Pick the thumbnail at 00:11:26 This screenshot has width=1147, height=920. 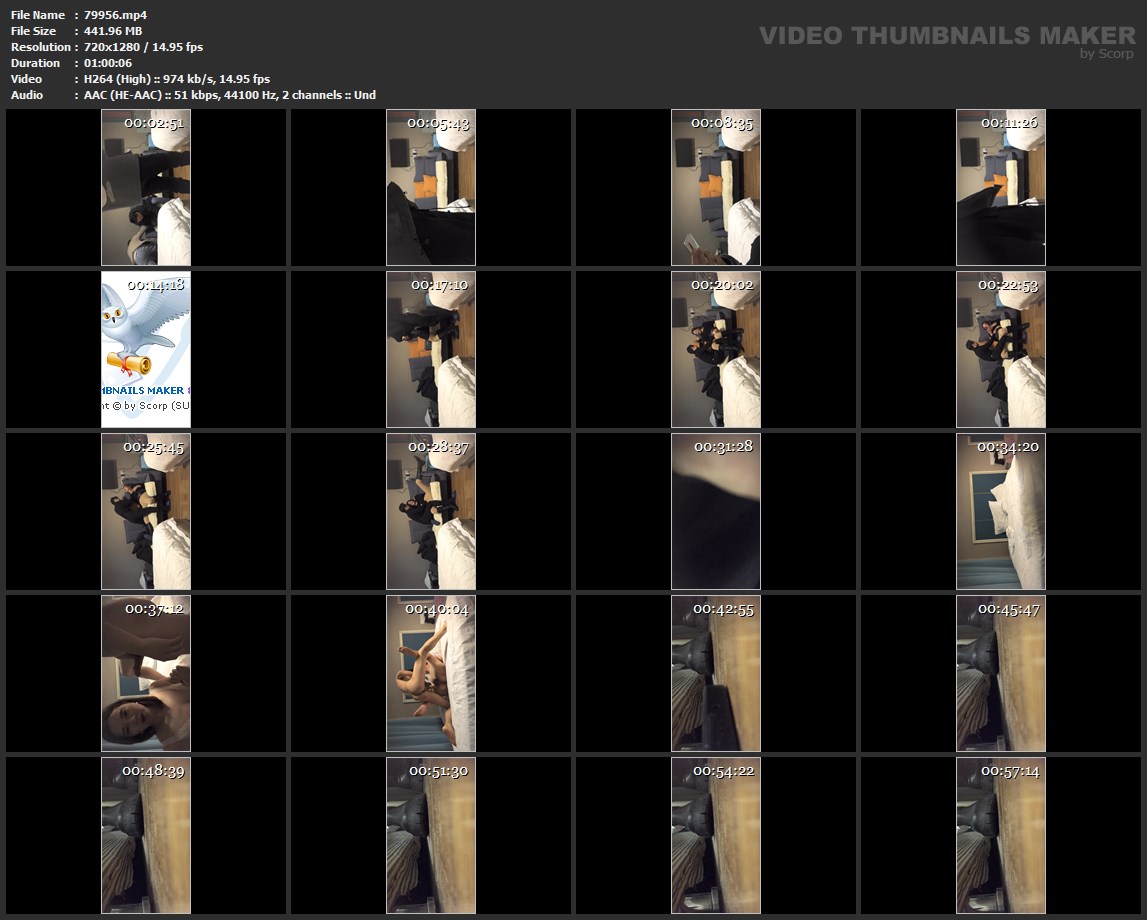(1001, 187)
